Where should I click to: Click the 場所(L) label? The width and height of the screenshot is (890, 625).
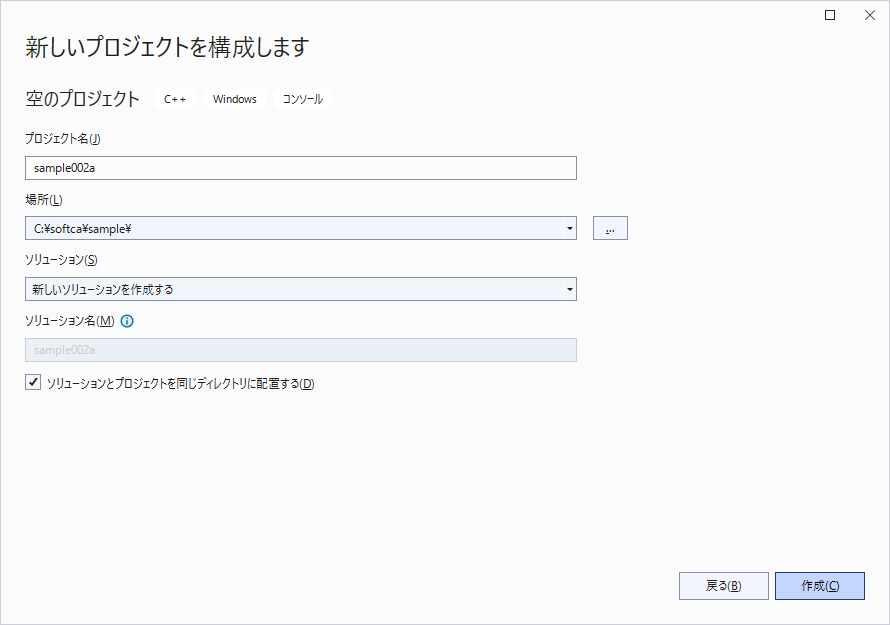(x=44, y=200)
